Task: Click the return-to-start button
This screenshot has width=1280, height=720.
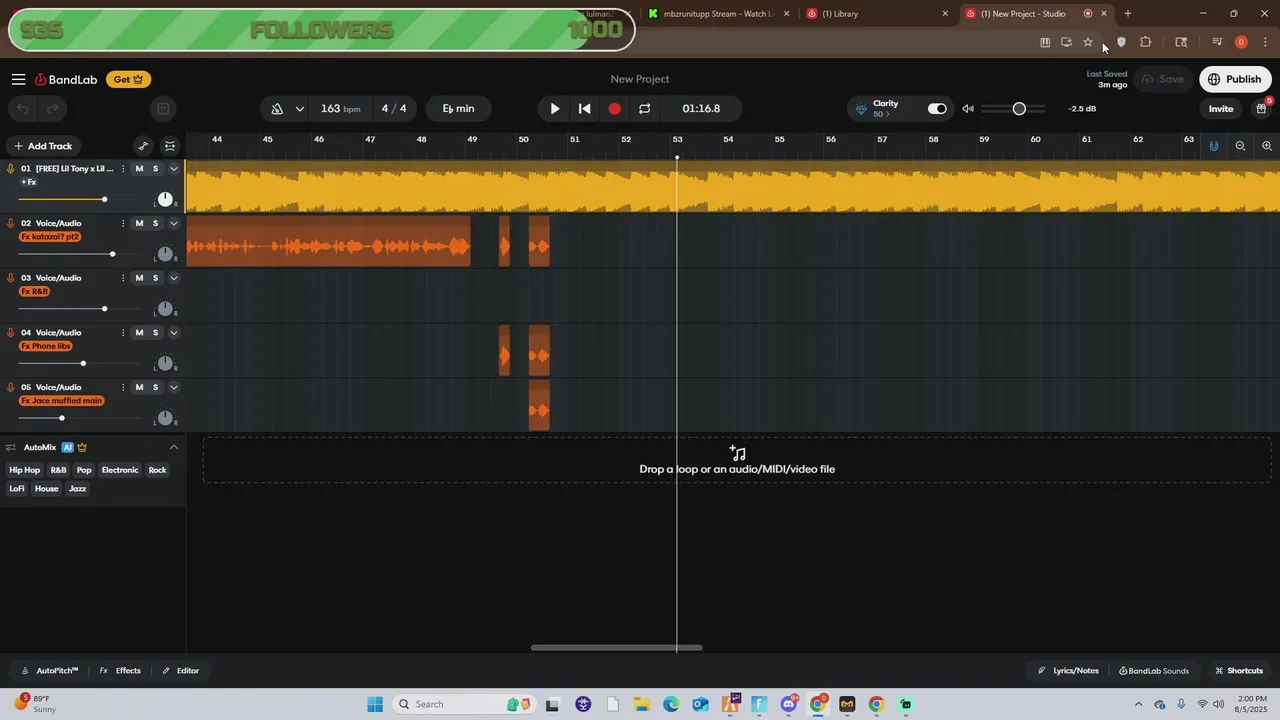Action: (585, 109)
